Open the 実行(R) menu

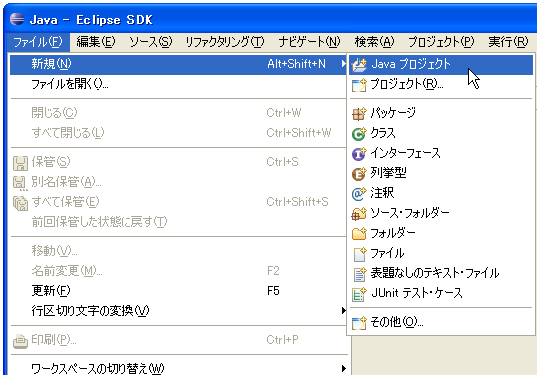(x=508, y=42)
